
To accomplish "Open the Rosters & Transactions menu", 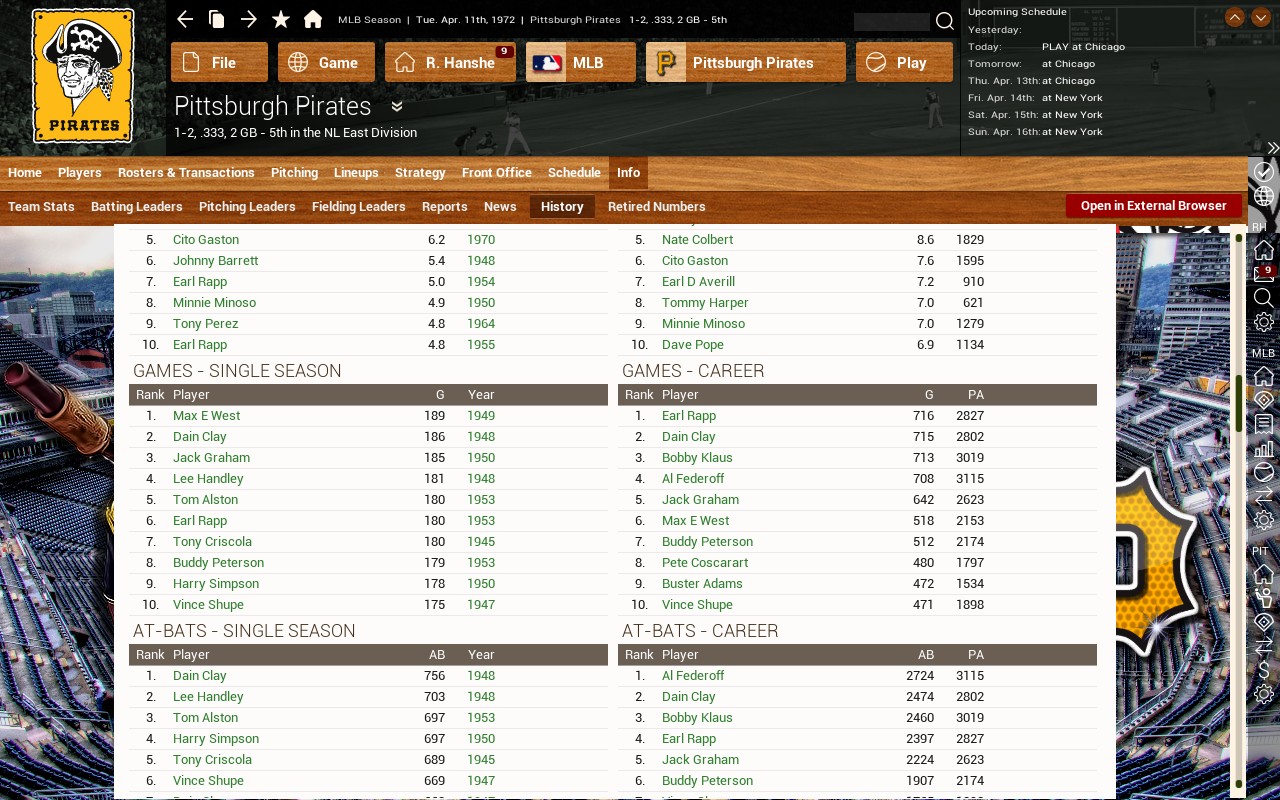I will click(x=186, y=172).
